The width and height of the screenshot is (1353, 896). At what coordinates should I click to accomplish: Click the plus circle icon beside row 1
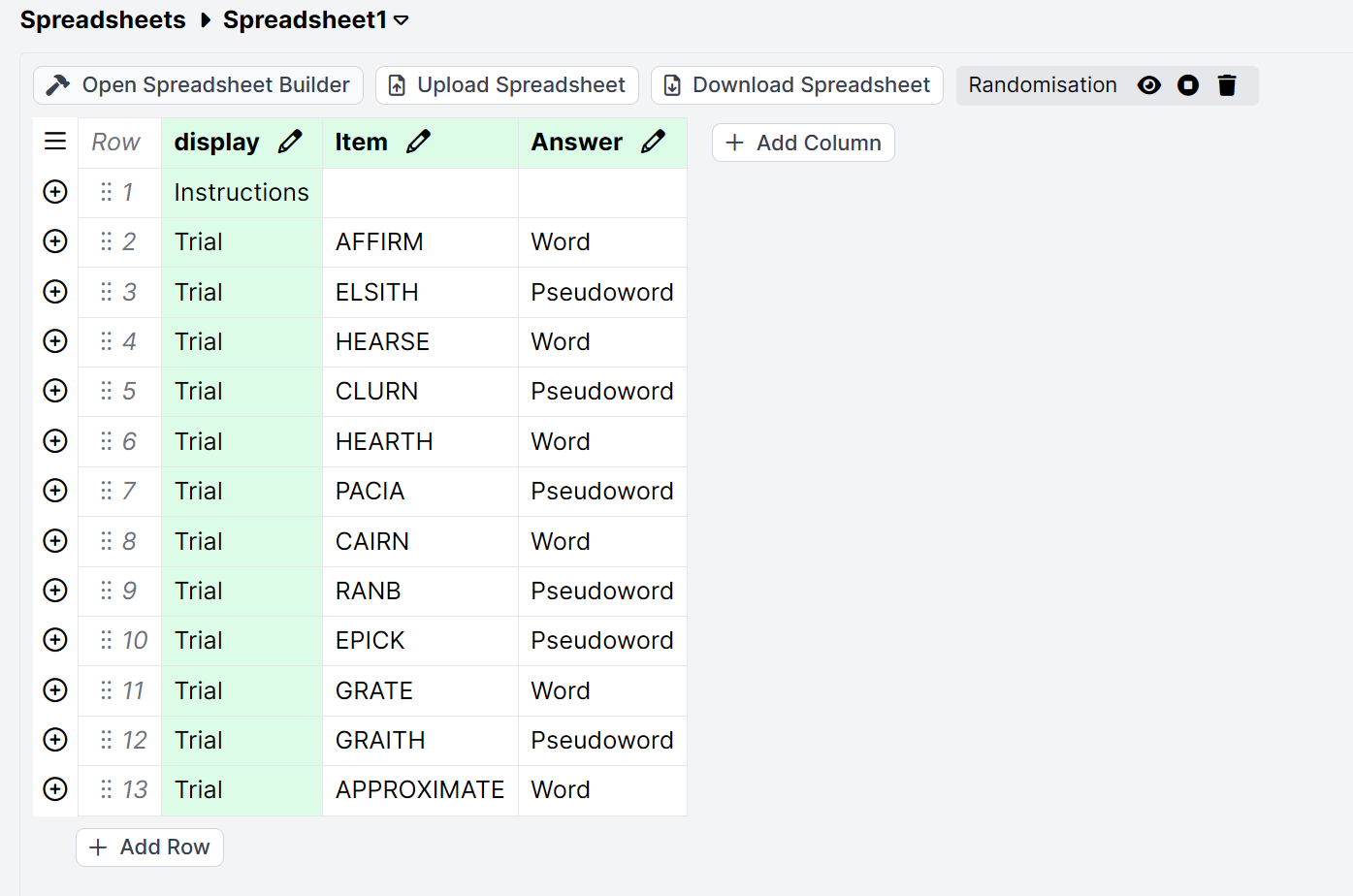click(55, 192)
